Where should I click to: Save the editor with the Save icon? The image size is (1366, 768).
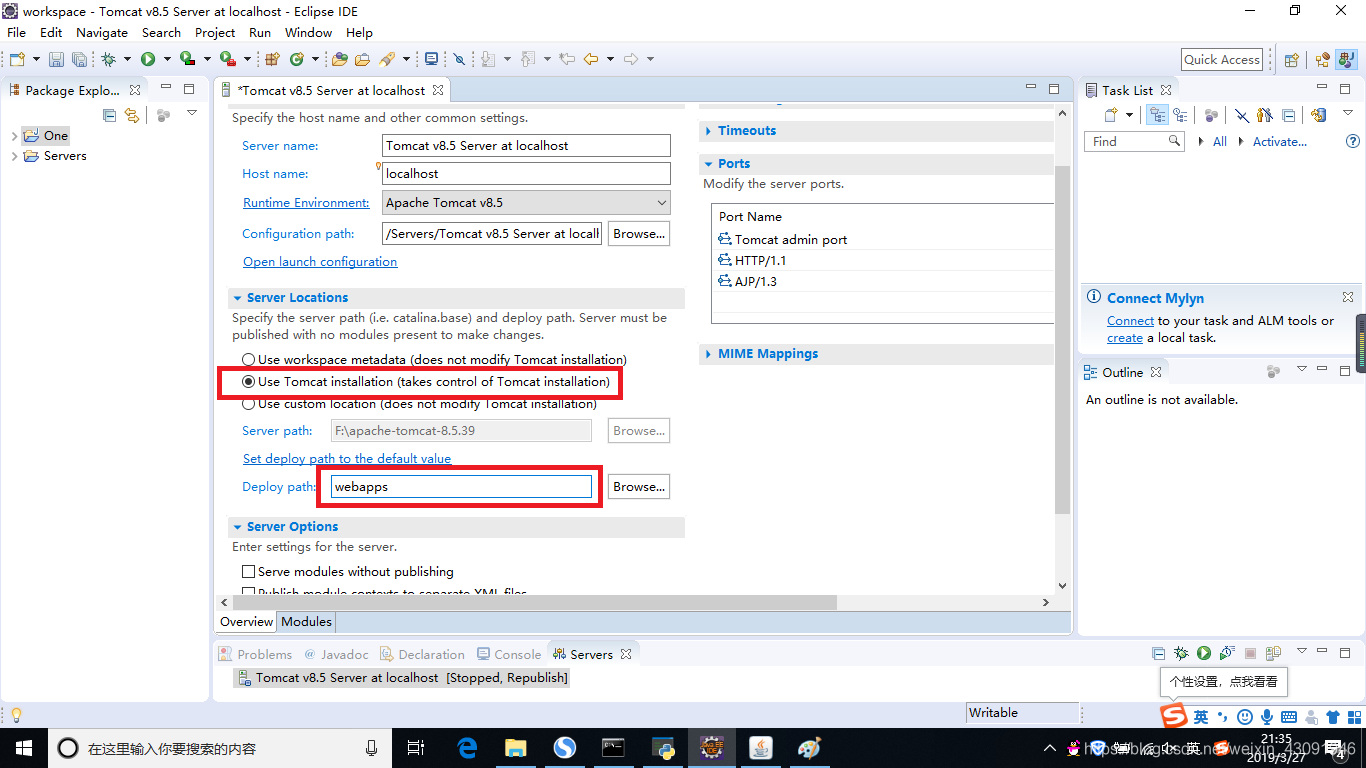pos(56,59)
